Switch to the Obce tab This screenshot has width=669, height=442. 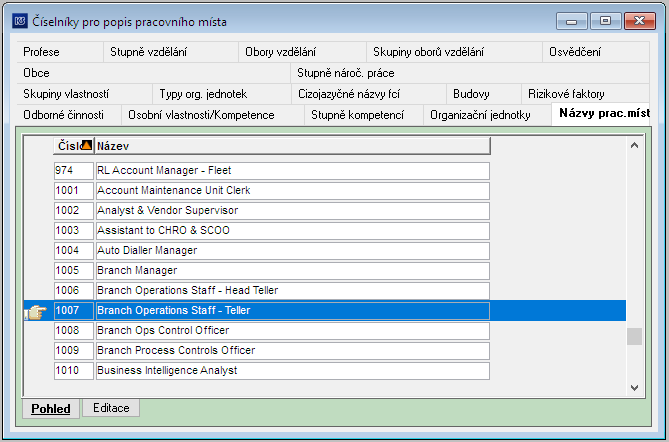pyautogui.click(x=154, y=73)
